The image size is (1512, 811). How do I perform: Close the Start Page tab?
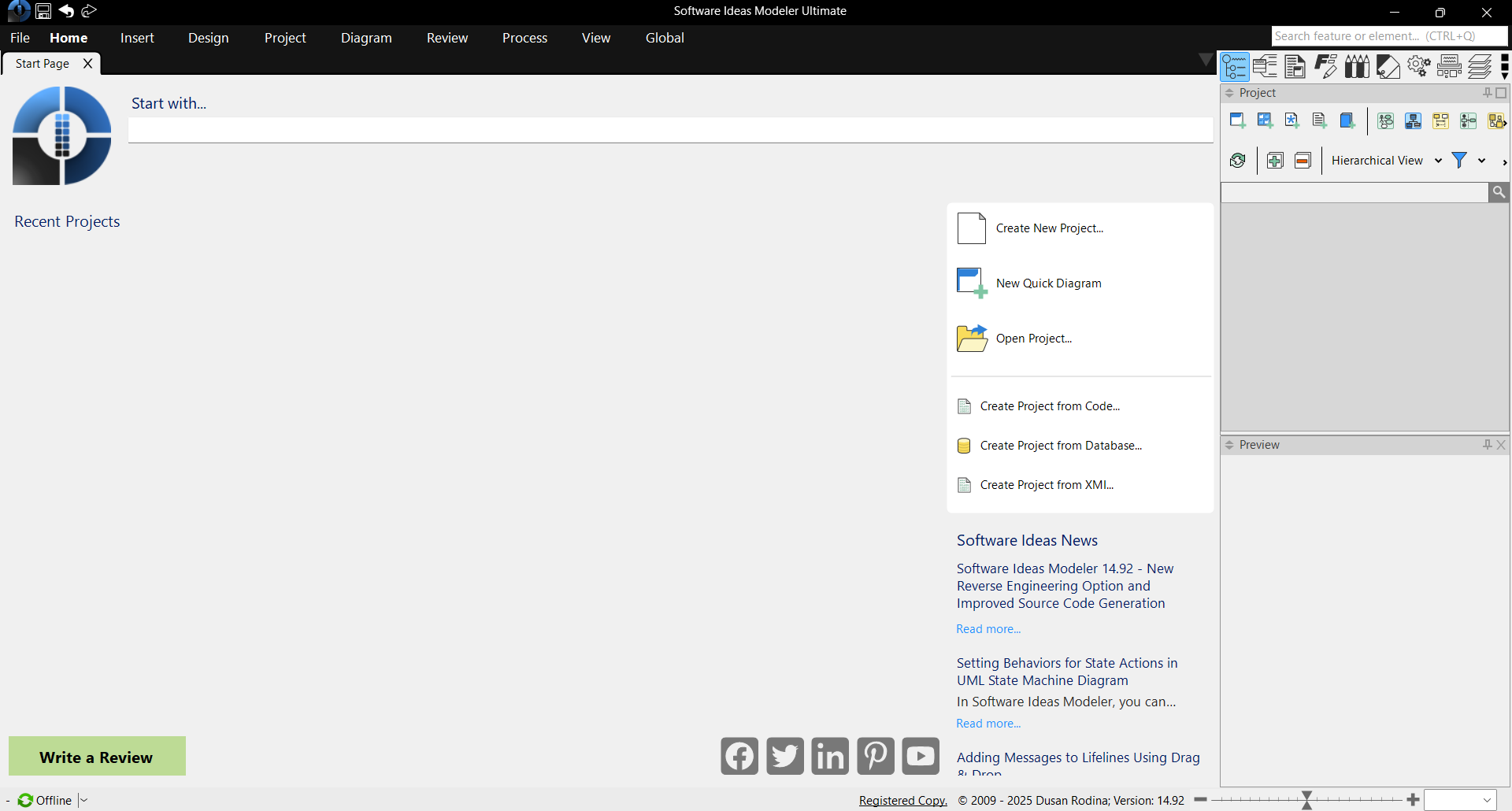[x=87, y=64]
